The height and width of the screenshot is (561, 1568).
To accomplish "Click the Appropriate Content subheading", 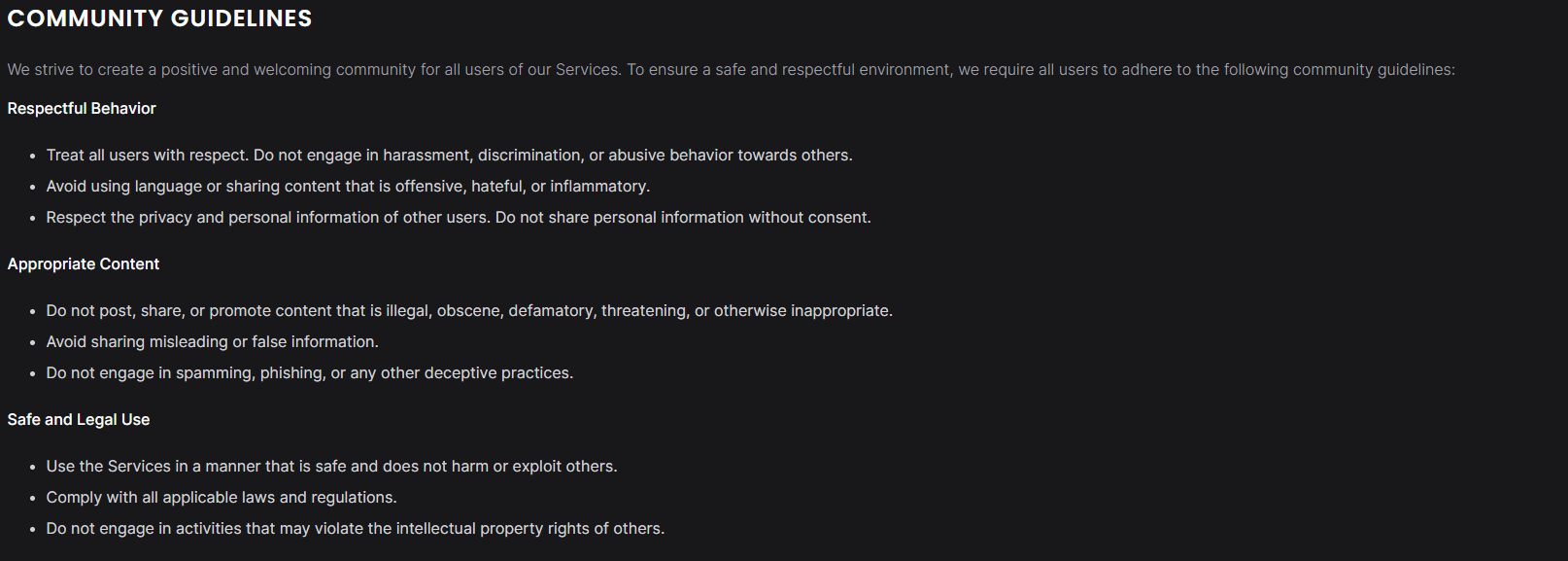I will [84, 264].
